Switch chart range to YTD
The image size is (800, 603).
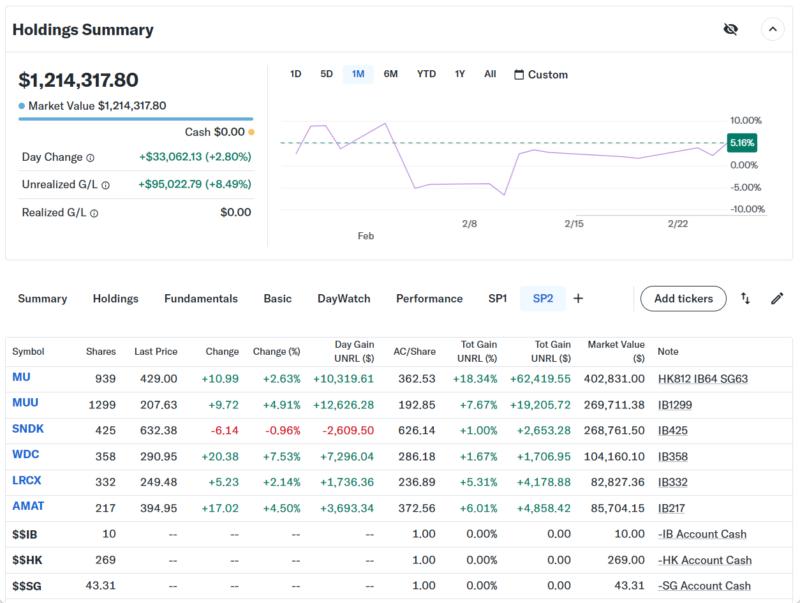(426, 74)
